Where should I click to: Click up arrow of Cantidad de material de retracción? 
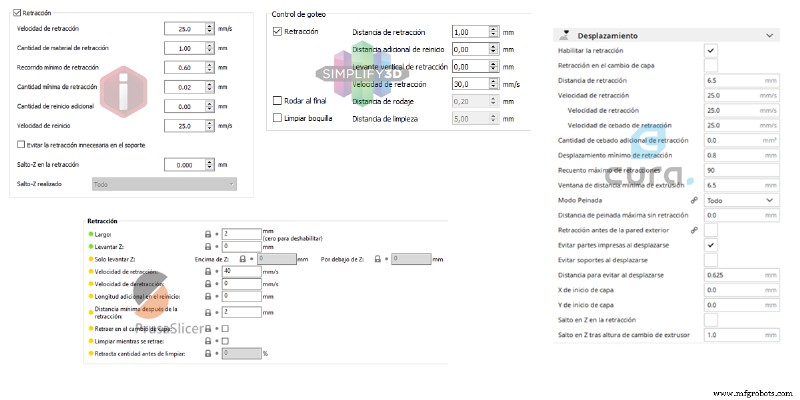(210, 45)
